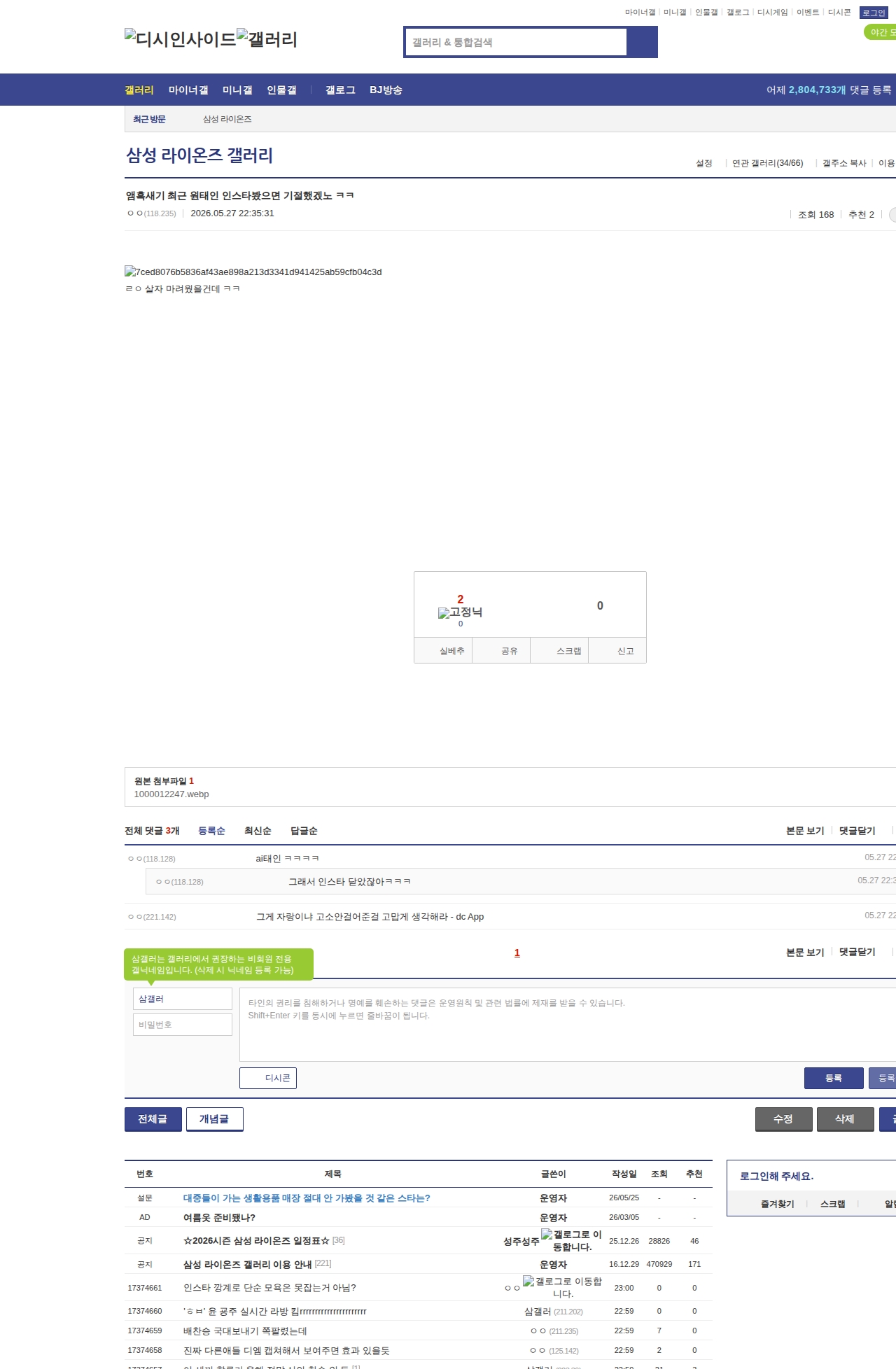Click 댓글닫기 below the comment list
Screen dimensions: 896x1369
857,952
